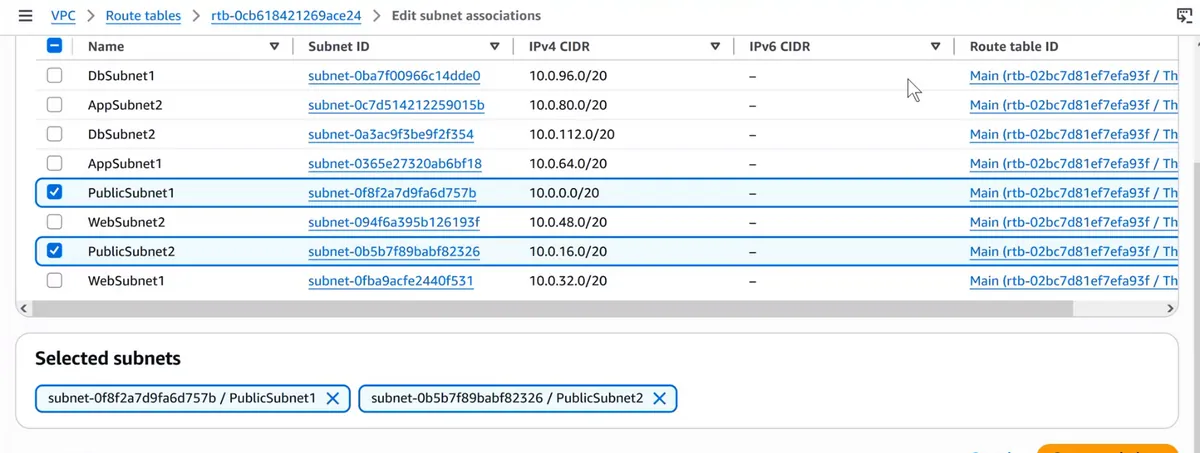1200x453 pixels.
Task: Open Main route table link for DbSubnet1
Action: [1074, 76]
